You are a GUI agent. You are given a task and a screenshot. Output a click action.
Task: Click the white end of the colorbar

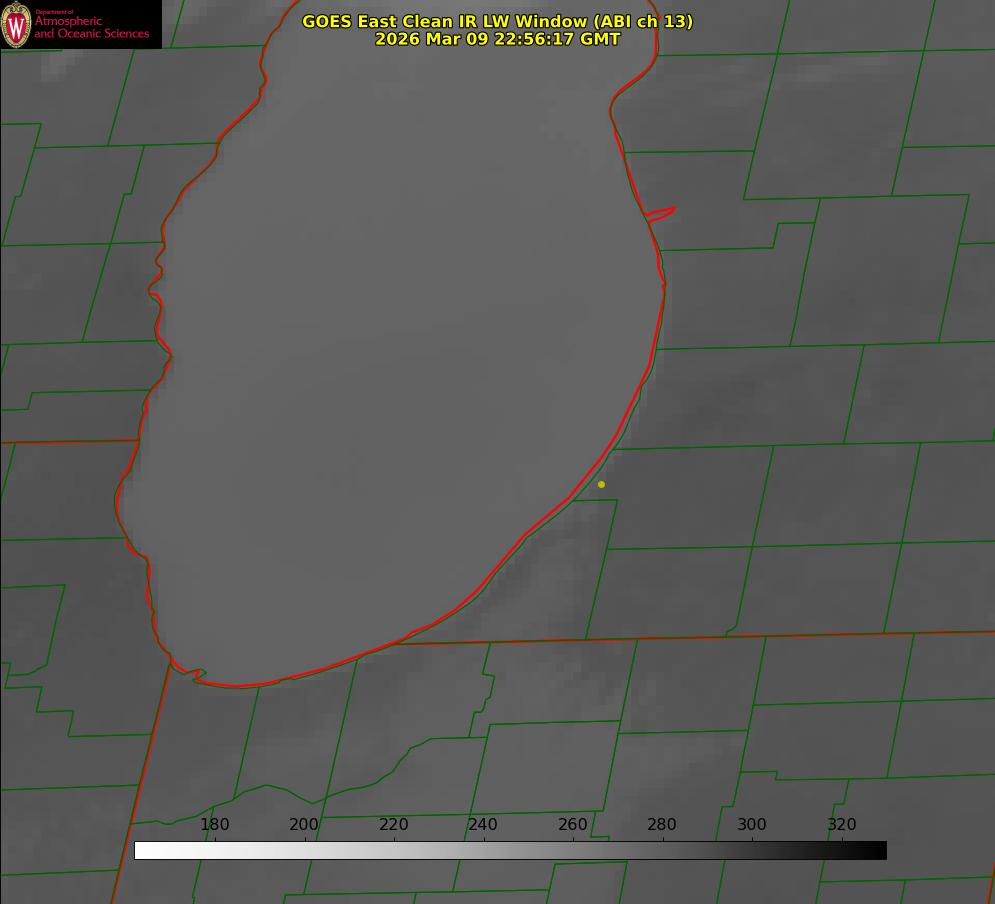143,850
